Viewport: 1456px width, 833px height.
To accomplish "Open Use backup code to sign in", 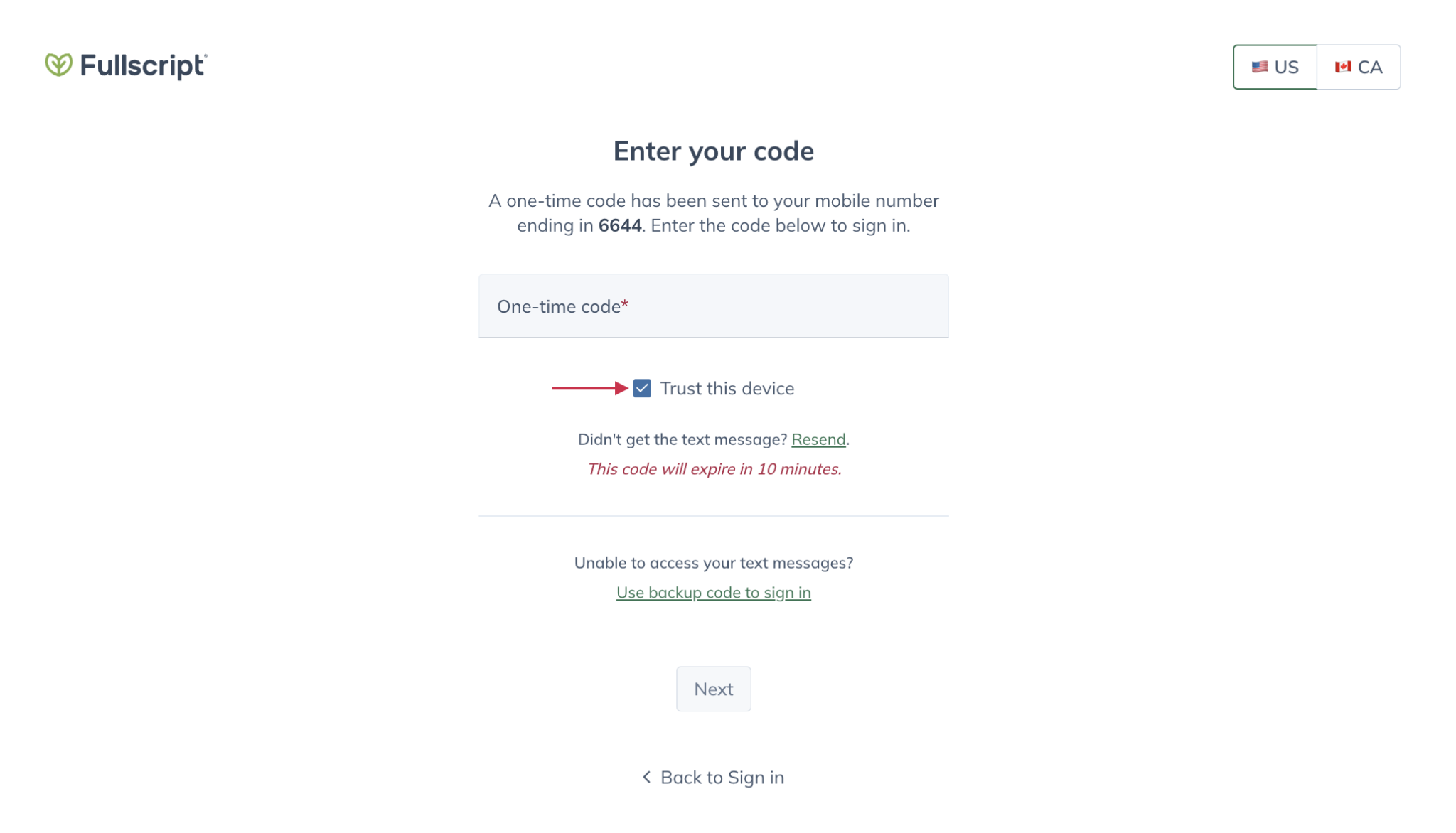I will [x=713, y=592].
